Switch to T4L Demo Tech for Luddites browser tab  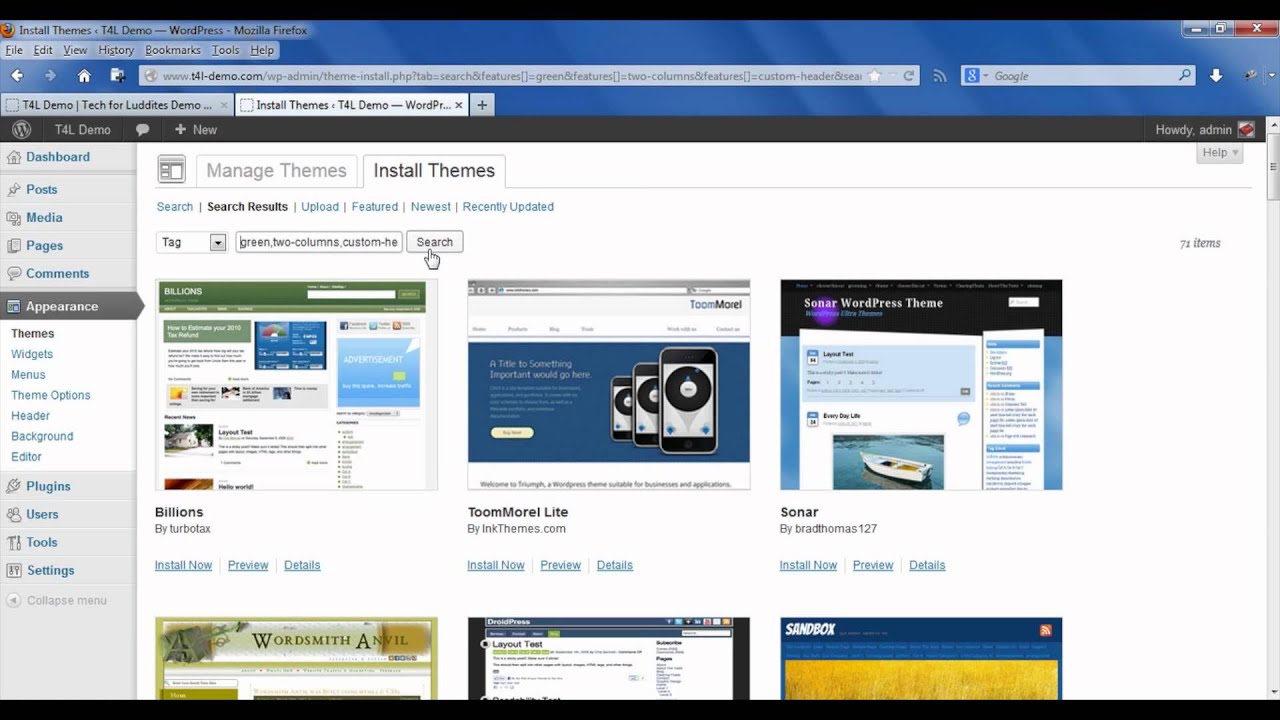pos(117,105)
